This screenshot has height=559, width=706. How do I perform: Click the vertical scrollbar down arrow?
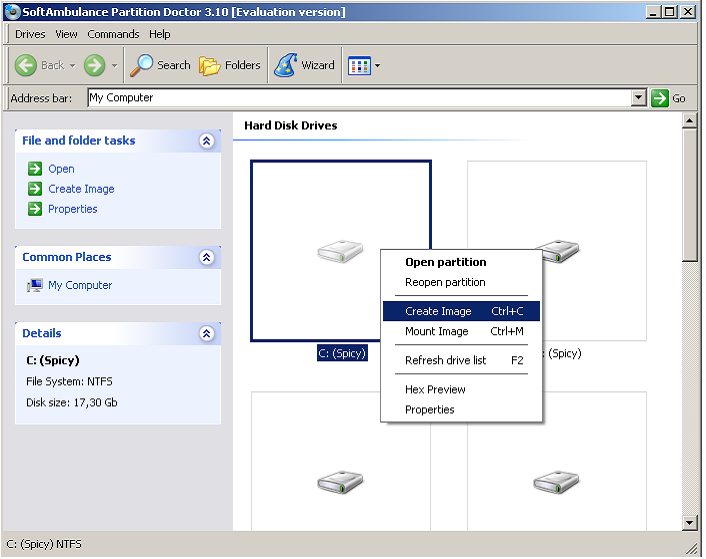click(x=689, y=523)
